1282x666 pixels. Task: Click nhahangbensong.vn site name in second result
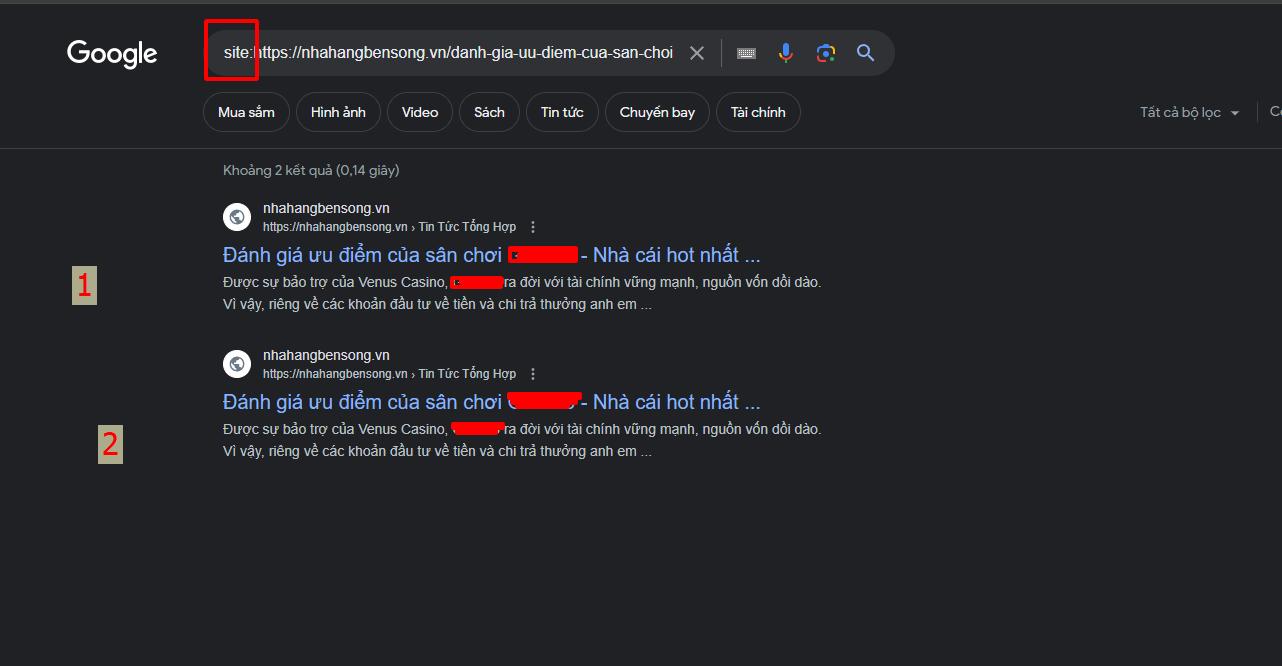click(326, 355)
